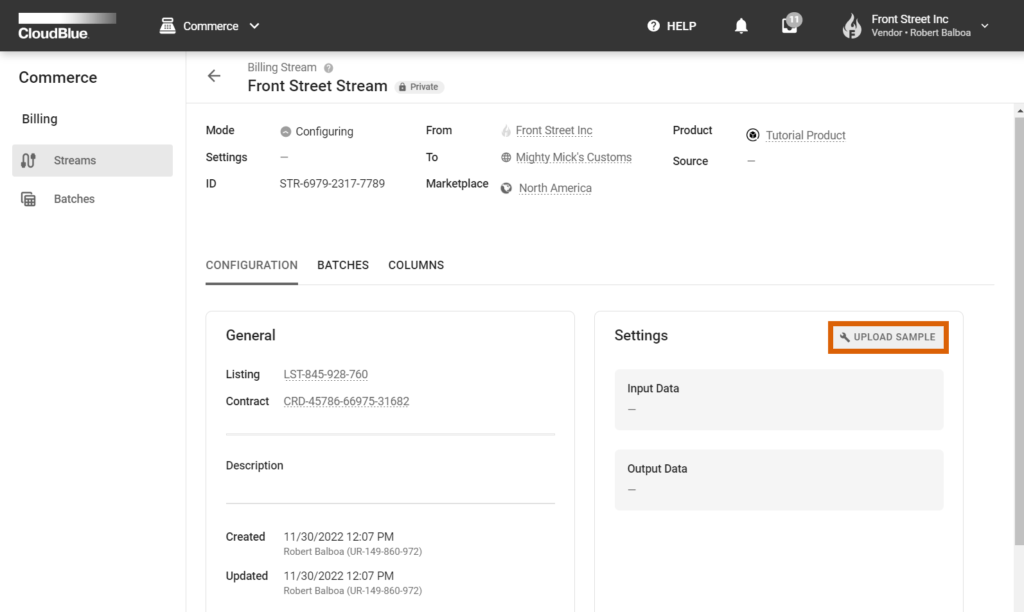Viewport: 1024px width, 612px height.
Task: Click the Input Data settings box
Action: 778,399
